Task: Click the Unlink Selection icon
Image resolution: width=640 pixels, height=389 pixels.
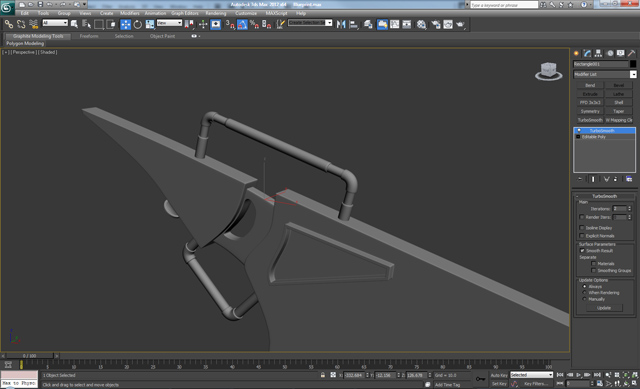Action: point(21,24)
